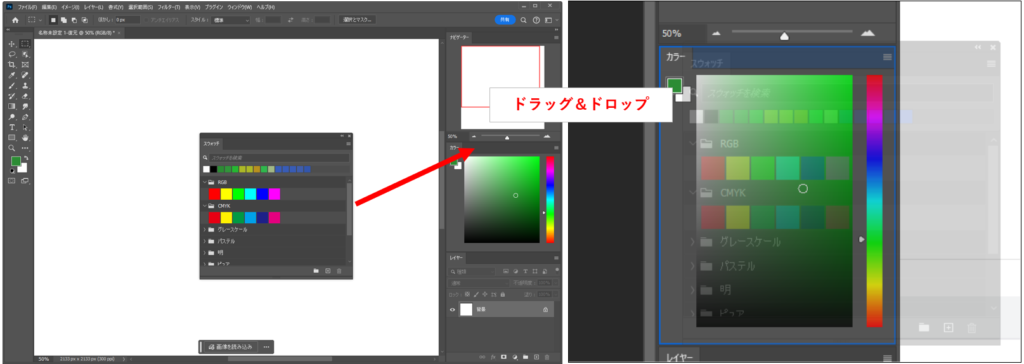Pick yellow swatch in RGB folder

pyautogui.click(x=226, y=194)
